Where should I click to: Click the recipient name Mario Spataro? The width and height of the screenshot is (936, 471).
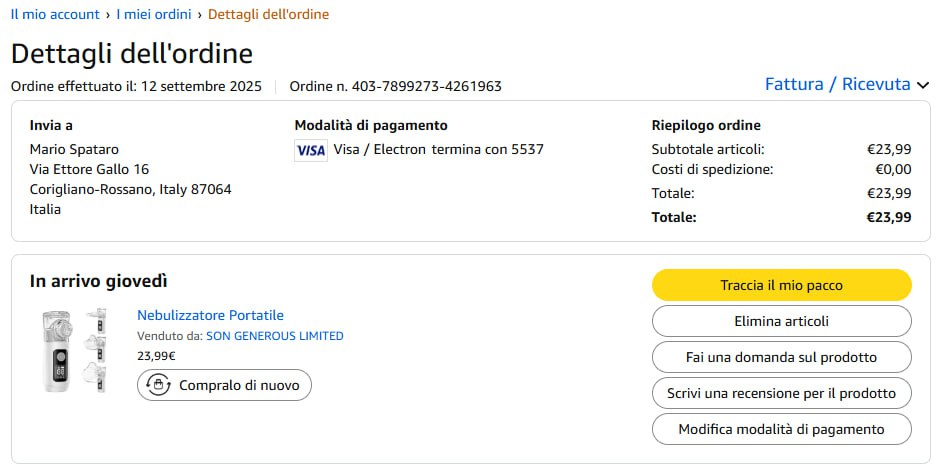74,149
